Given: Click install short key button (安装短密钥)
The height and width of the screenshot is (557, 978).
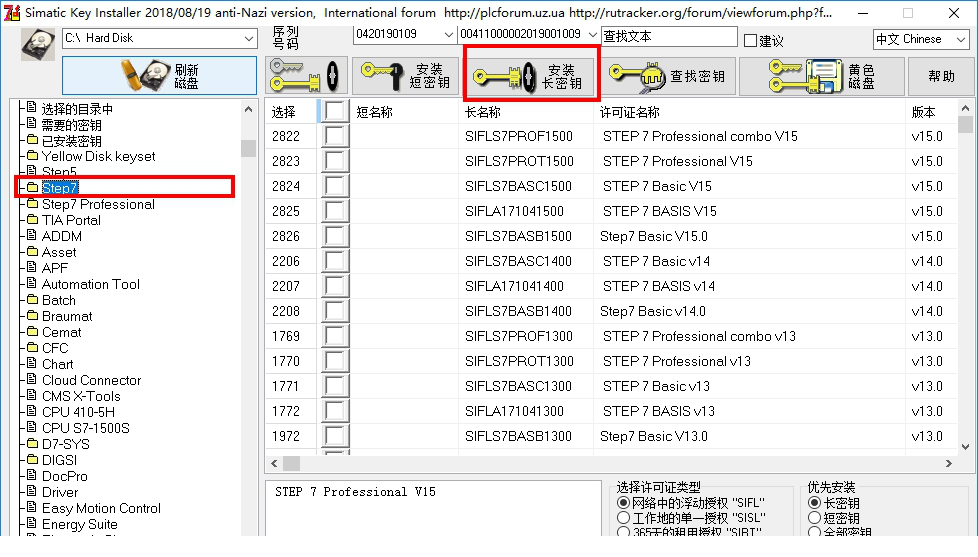Looking at the screenshot, I should (406, 76).
